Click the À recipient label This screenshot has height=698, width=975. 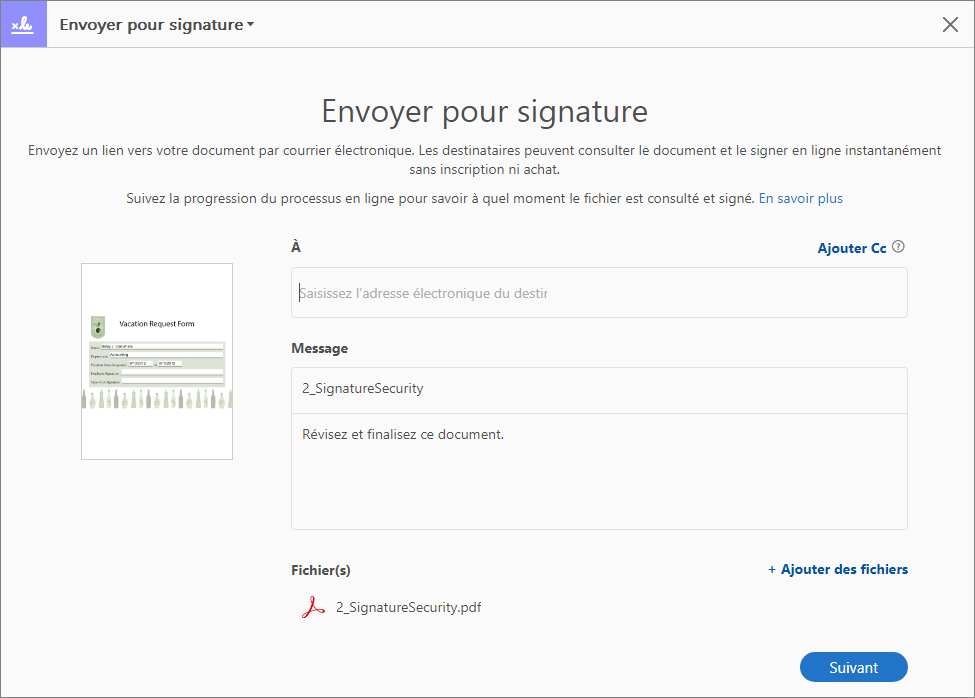(x=296, y=247)
